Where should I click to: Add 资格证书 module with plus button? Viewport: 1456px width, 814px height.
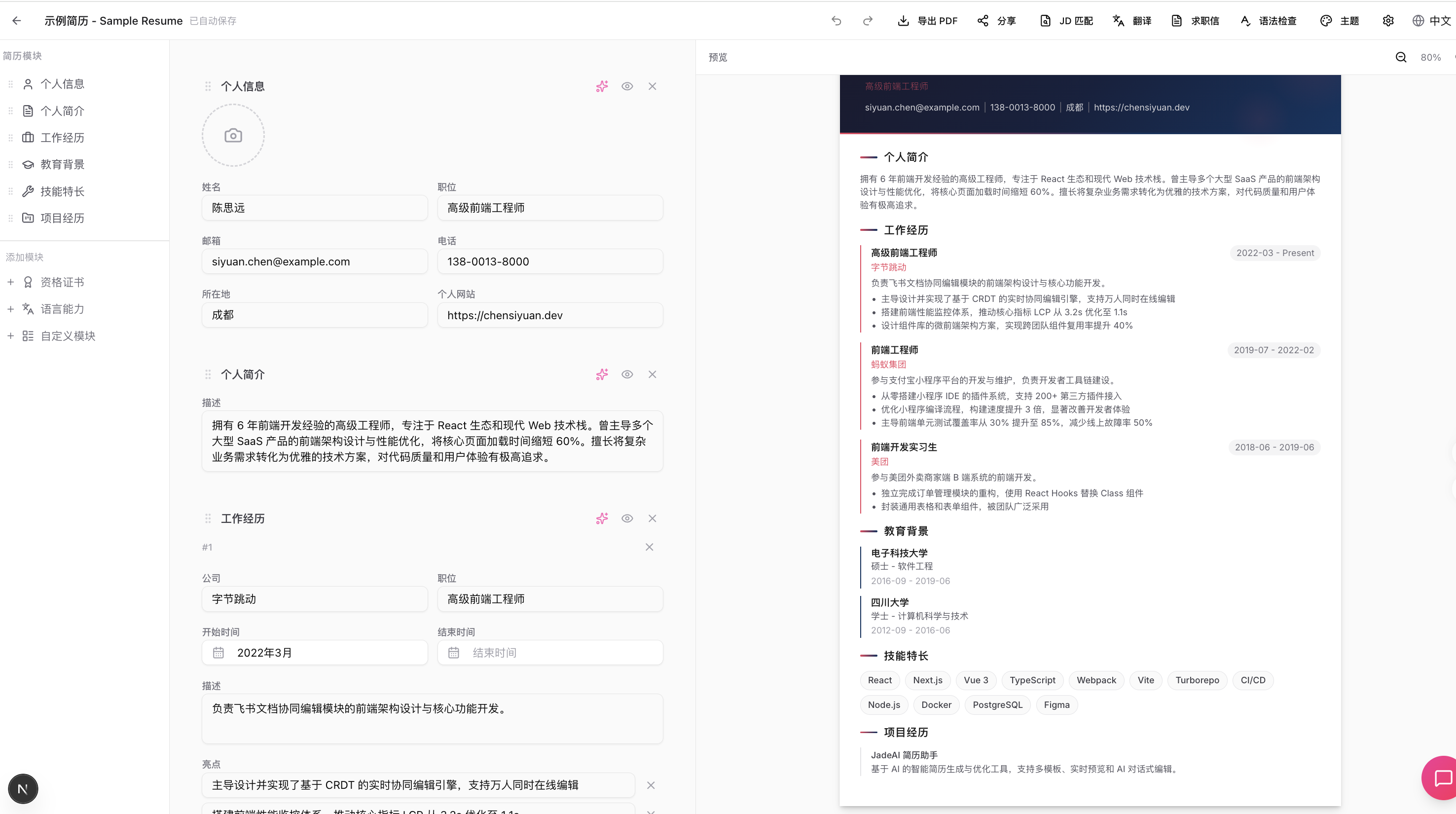(x=10, y=282)
